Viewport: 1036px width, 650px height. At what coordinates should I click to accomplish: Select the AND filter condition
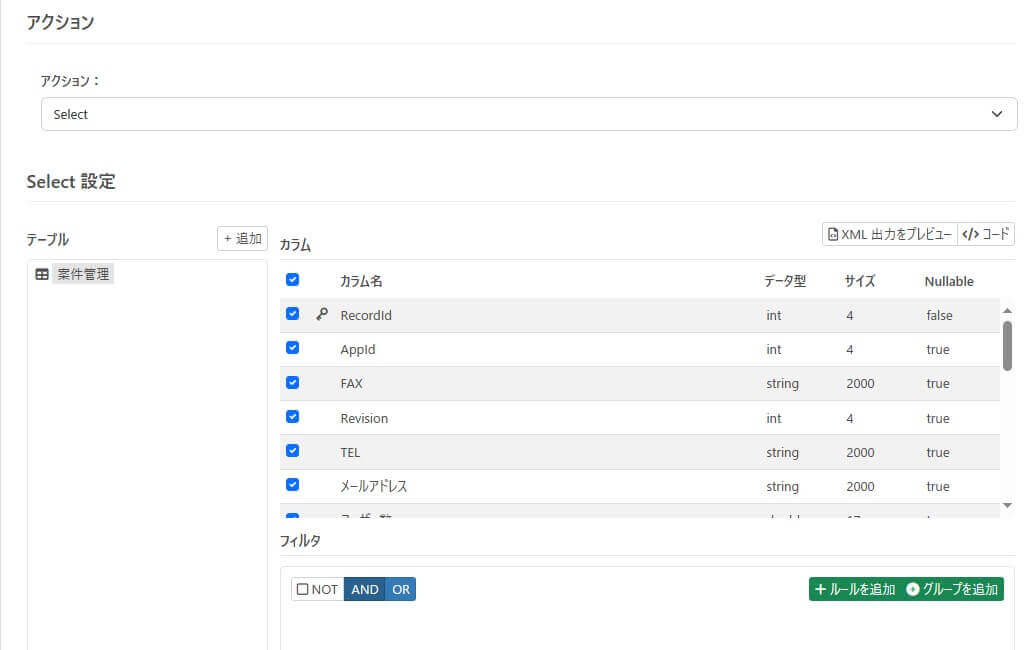coord(365,589)
